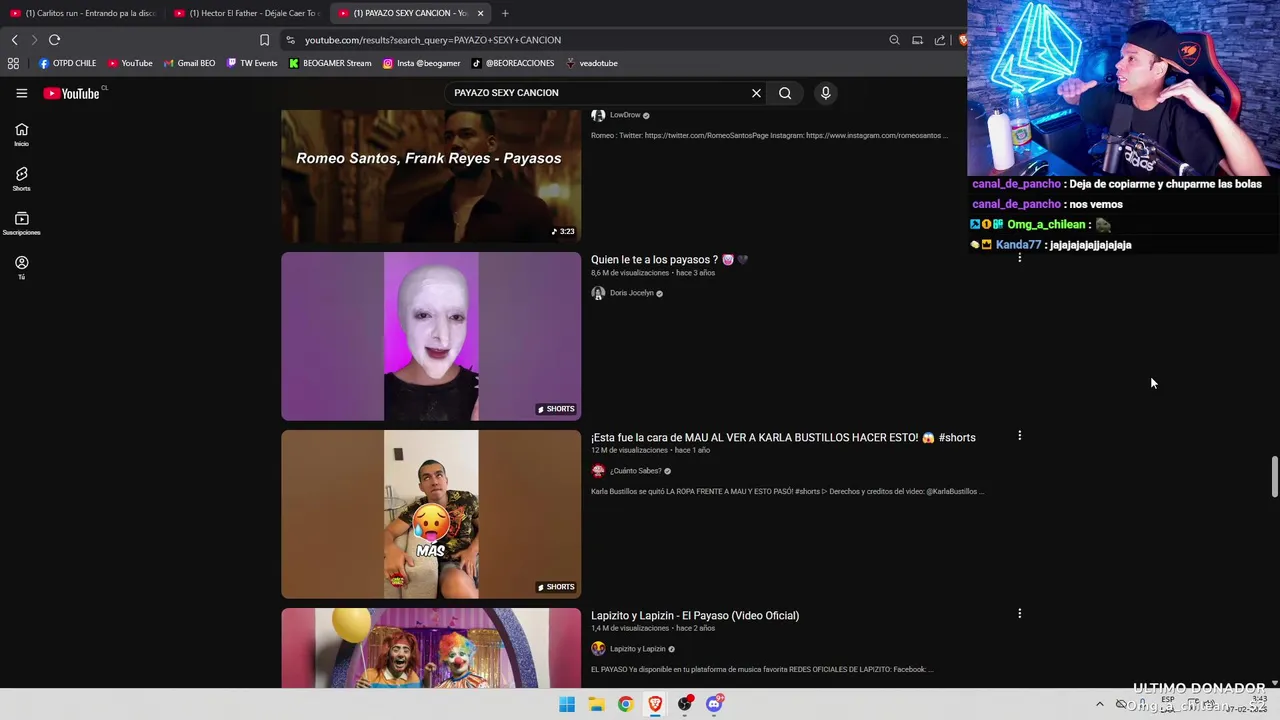Open options menu for El Payaso video

tap(1019, 614)
